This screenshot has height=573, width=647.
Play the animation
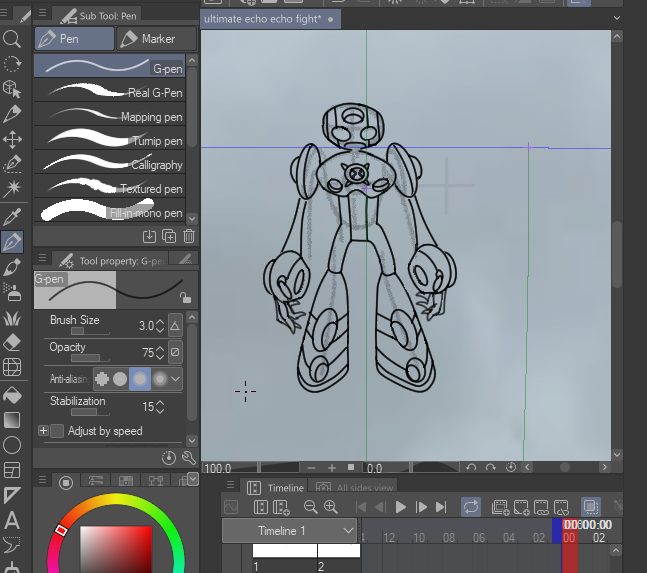pos(400,507)
